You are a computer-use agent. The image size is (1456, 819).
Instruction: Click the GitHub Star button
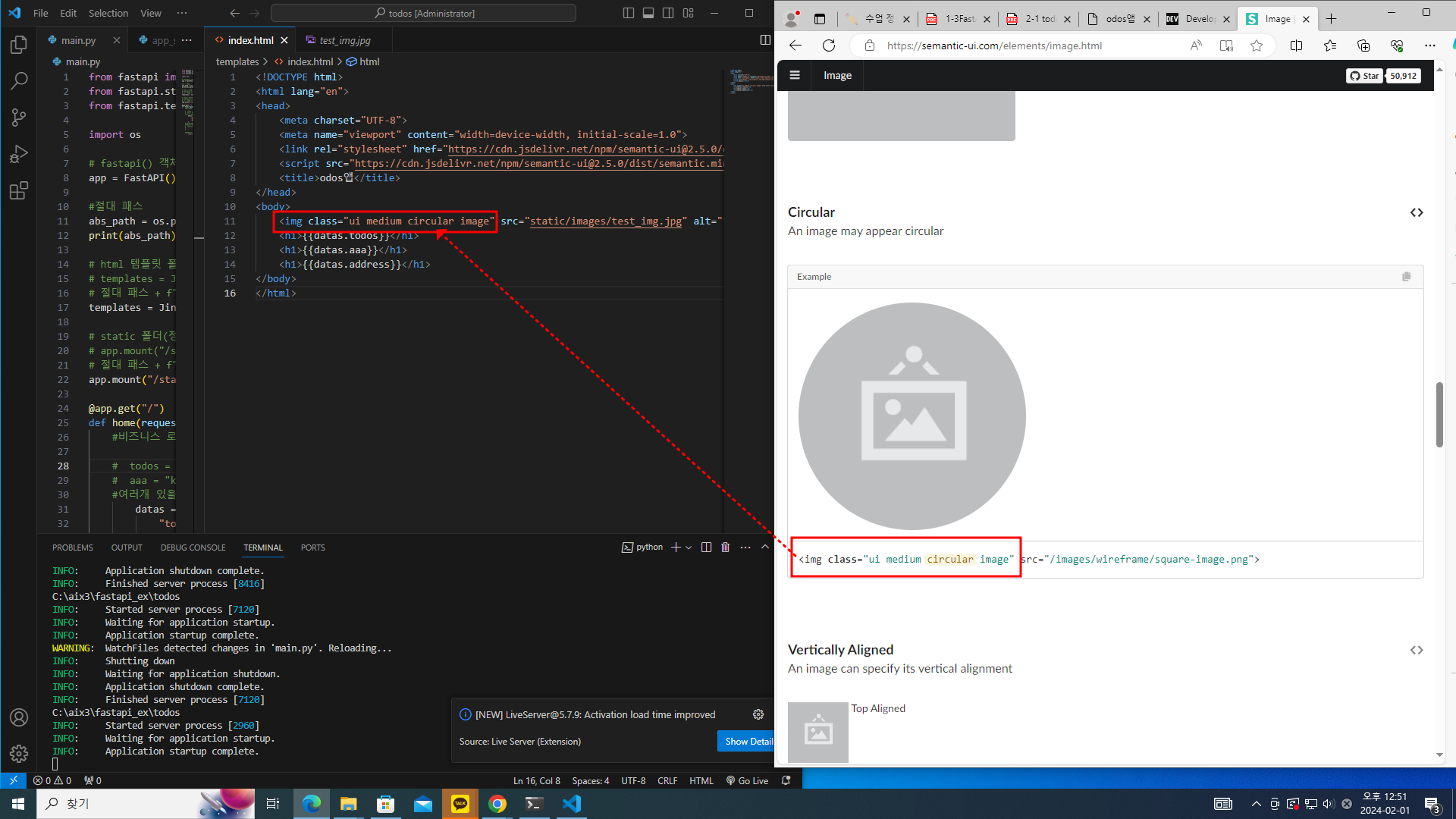[1364, 76]
